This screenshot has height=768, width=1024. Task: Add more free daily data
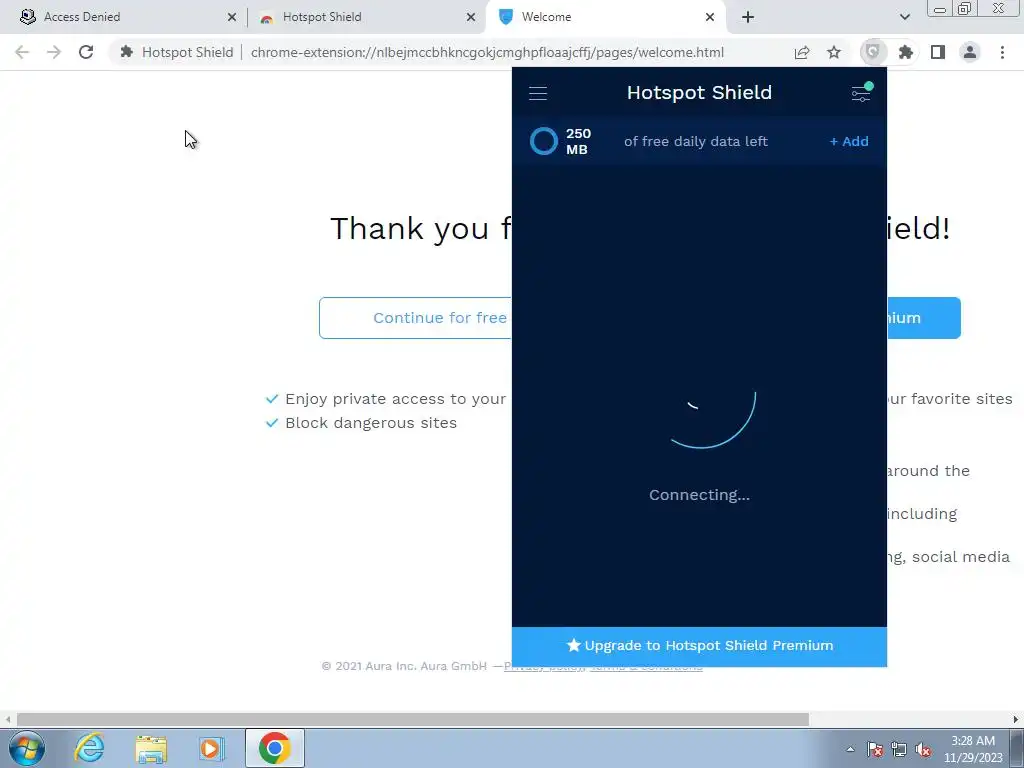848,141
